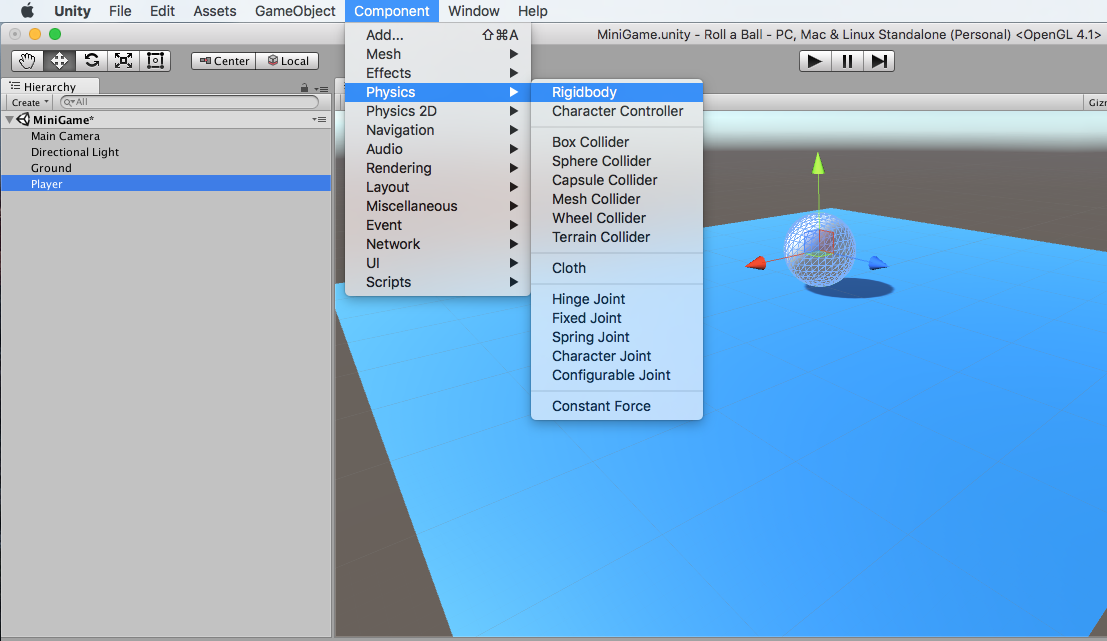Expand the Layout submenu
The image size is (1107, 641).
438,187
